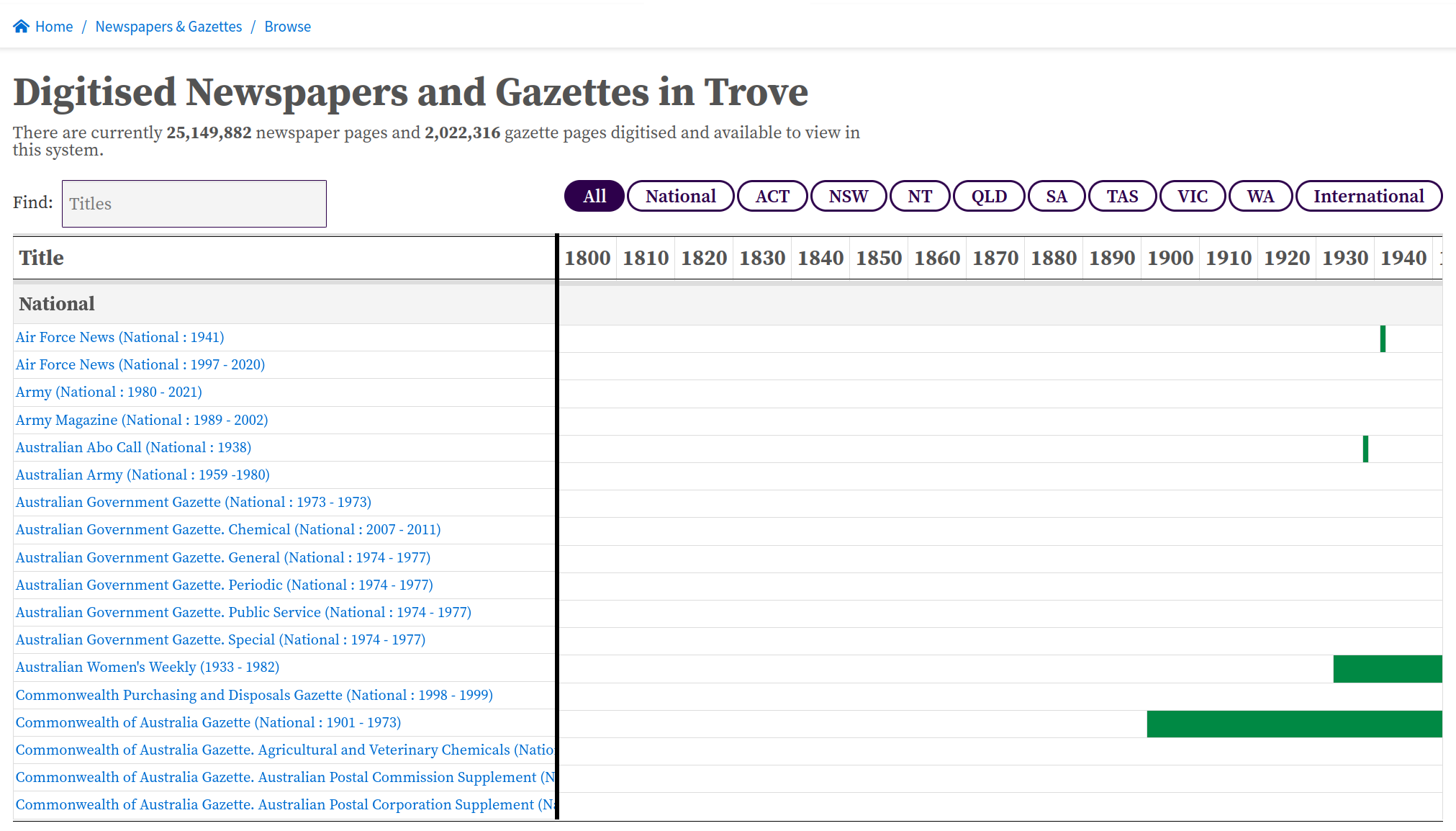Open Commonwealth Purchasing and Disposals Gazette link
The height and width of the screenshot is (831, 1456).
pos(254,695)
